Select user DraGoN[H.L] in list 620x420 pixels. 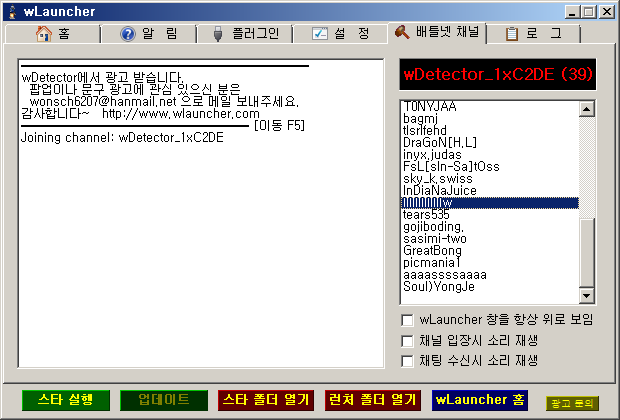click(x=490, y=142)
